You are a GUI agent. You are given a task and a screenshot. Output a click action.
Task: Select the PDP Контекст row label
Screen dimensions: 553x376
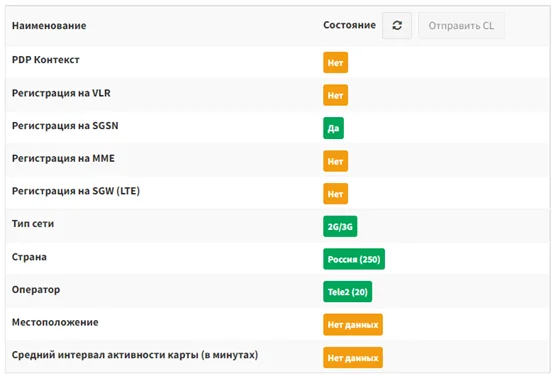[x=45, y=60]
